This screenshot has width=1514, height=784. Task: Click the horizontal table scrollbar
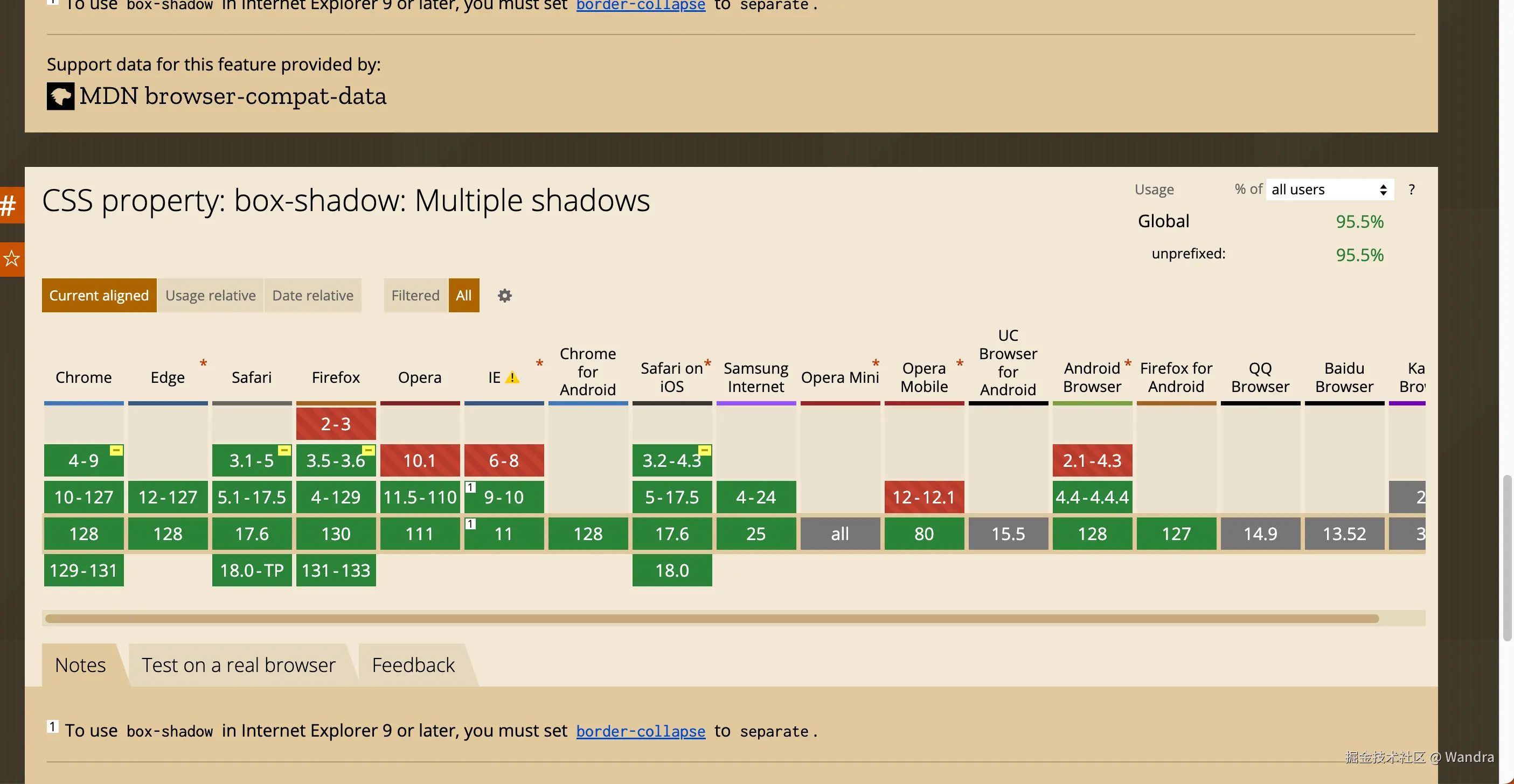(711, 618)
